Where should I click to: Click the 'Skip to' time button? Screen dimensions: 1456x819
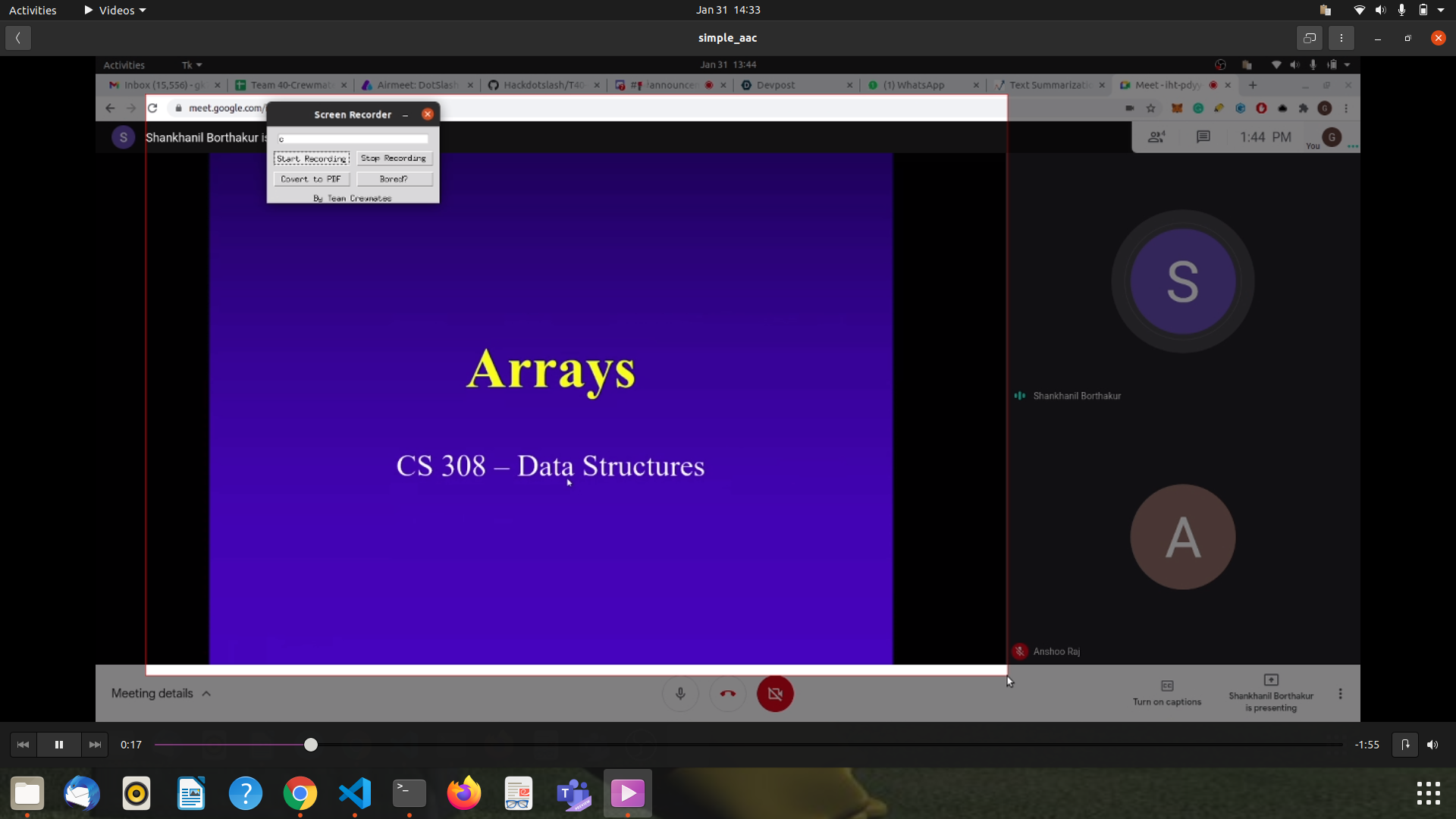[1404, 745]
